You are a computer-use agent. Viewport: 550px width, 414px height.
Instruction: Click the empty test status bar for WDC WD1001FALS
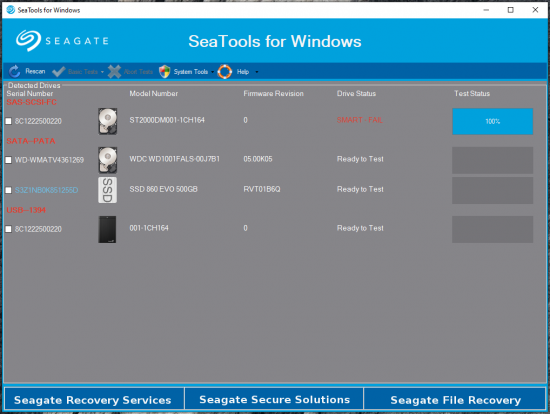[x=492, y=160]
